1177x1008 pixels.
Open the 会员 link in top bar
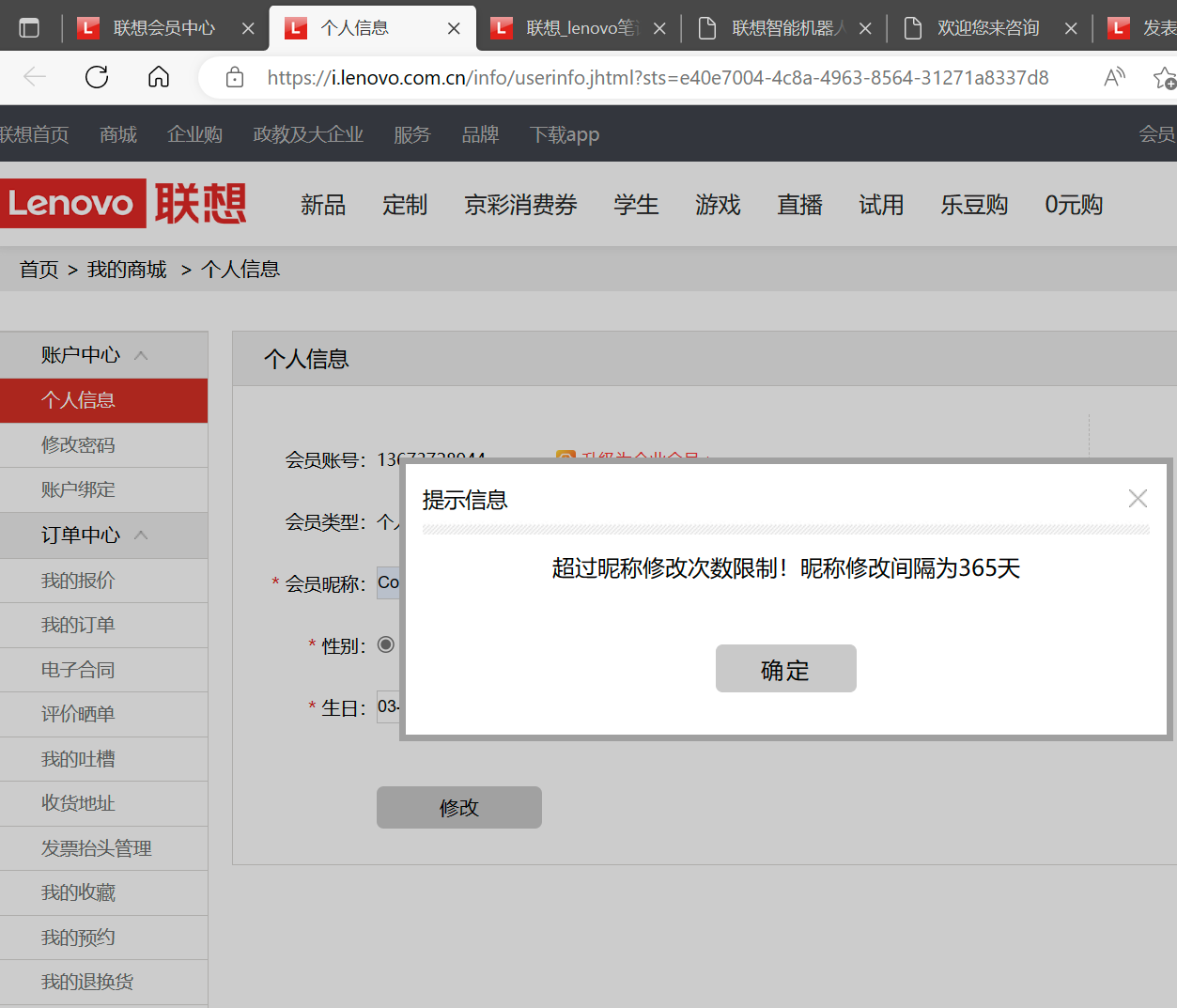pyautogui.click(x=1157, y=134)
